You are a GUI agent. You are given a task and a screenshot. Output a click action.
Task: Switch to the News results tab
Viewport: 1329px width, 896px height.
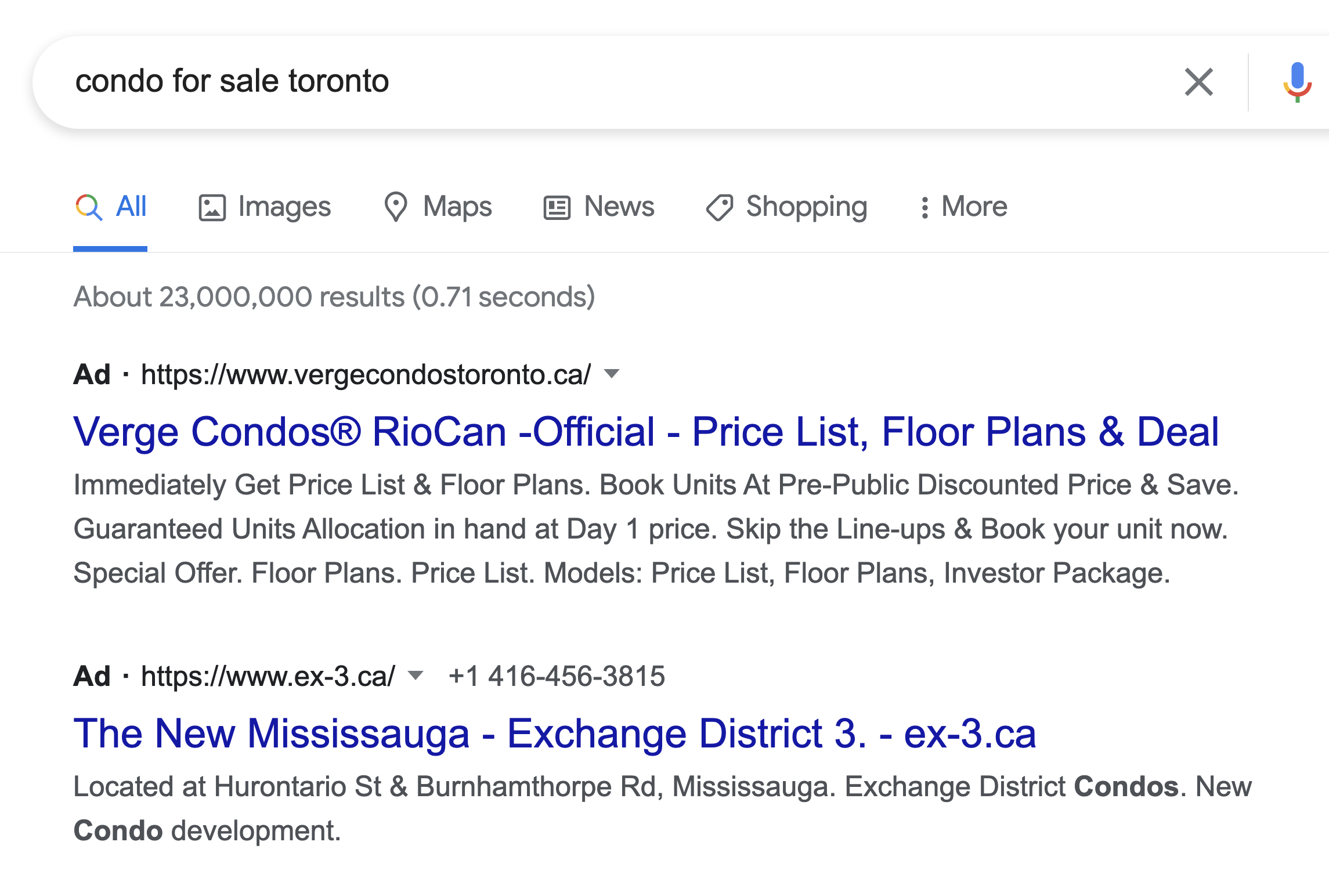click(619, 207)
